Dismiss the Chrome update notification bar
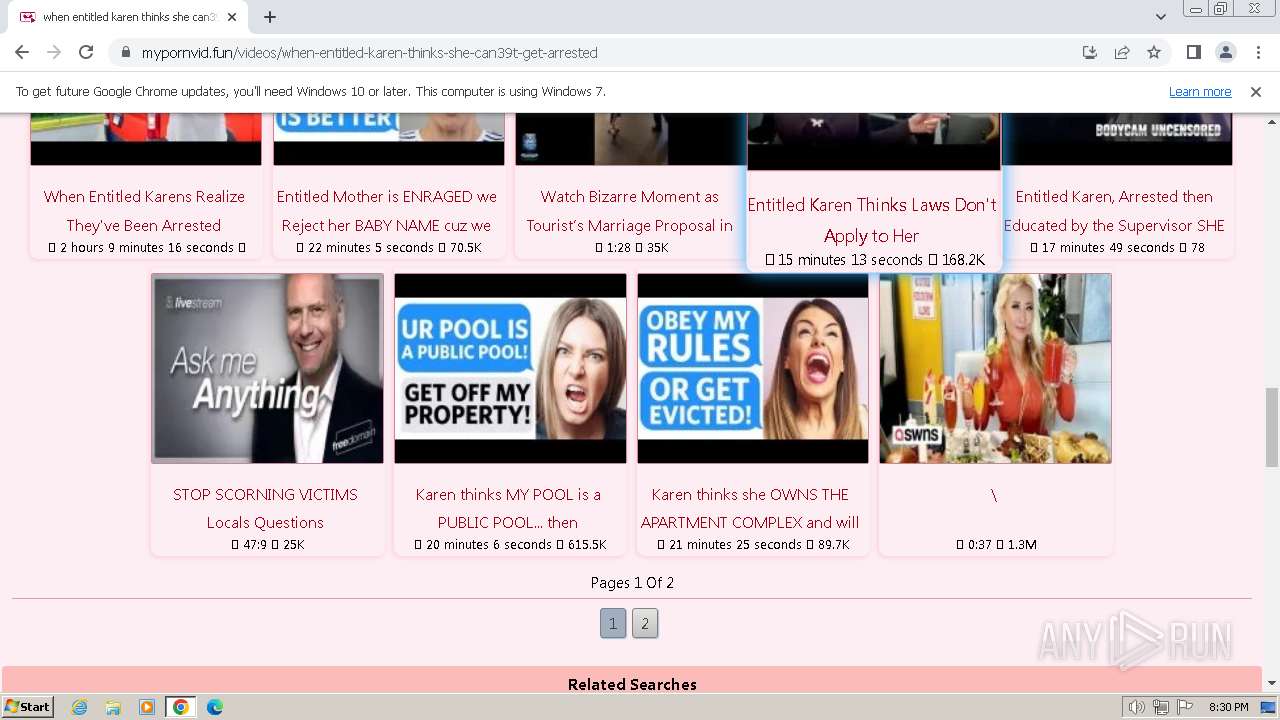 (x=1256, y=91)
